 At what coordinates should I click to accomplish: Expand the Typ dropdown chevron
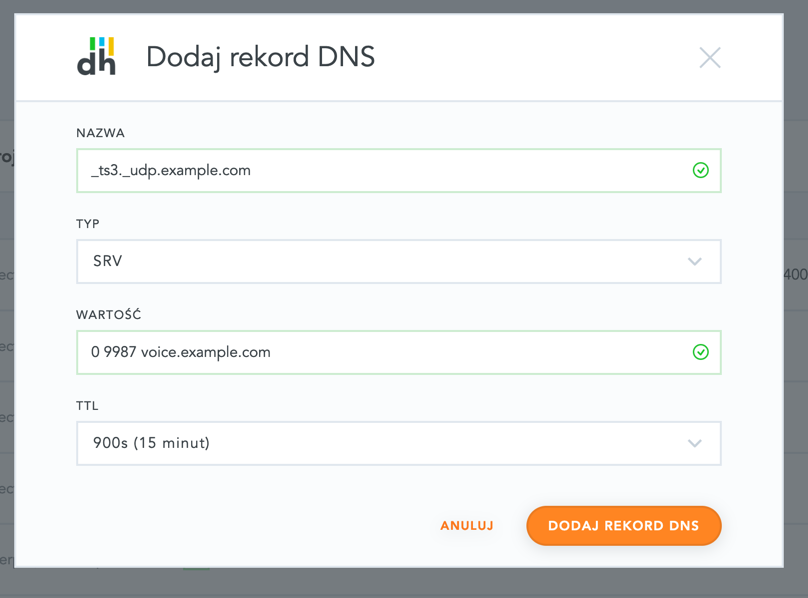pos(695,262)
